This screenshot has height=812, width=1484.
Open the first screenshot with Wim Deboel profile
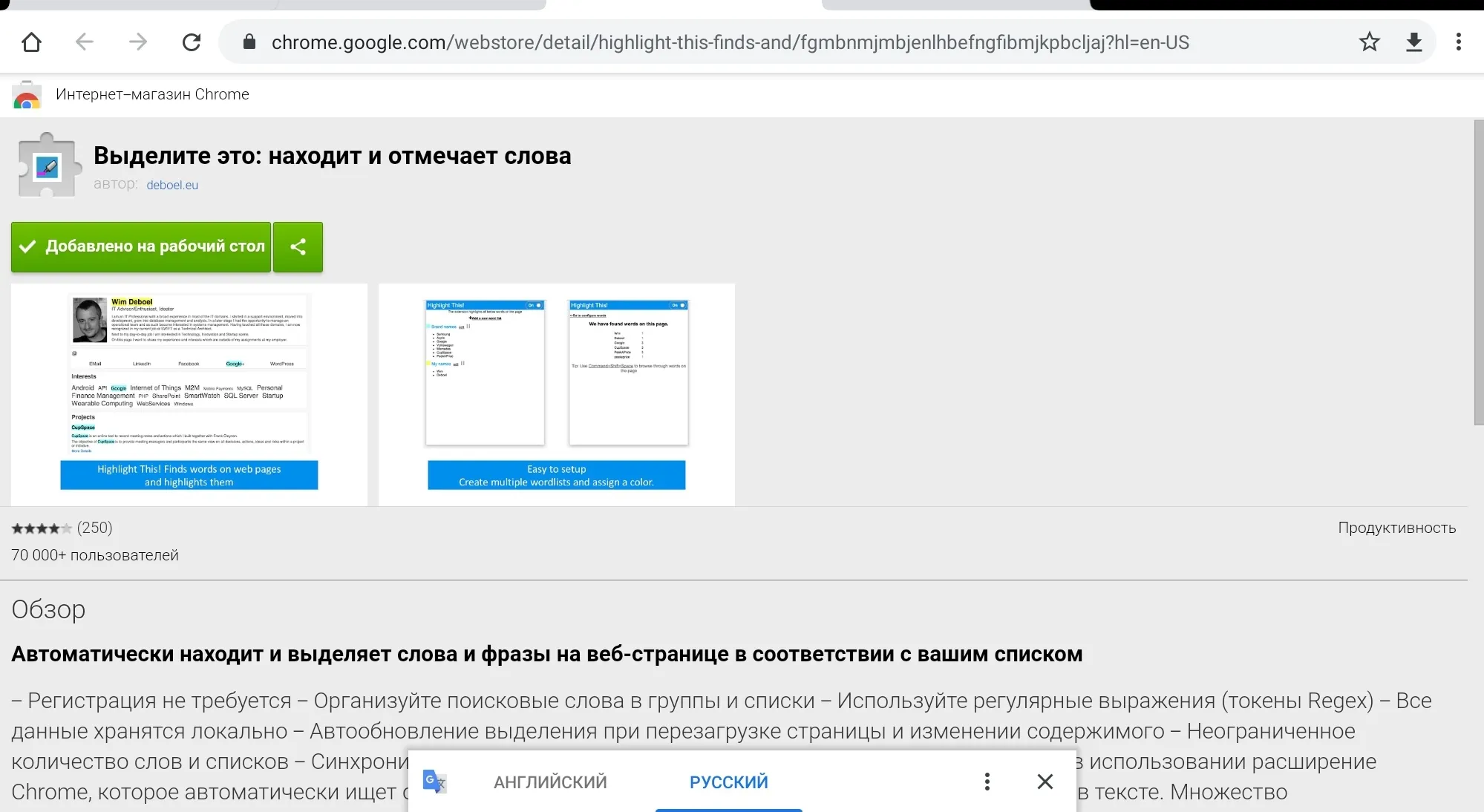tap(189, 395)
